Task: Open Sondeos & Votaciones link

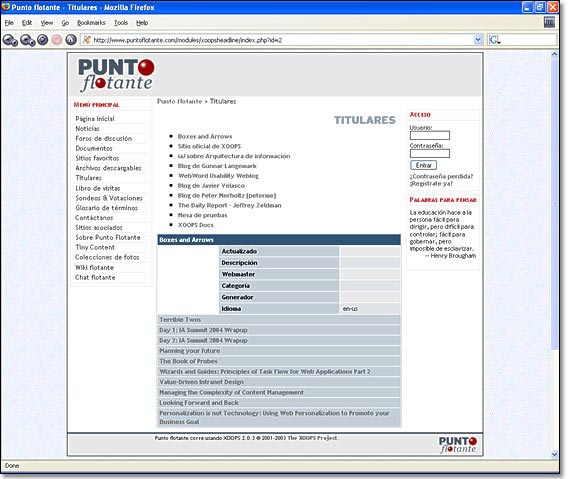Action: pyautogui.click(x=109, y=198)
